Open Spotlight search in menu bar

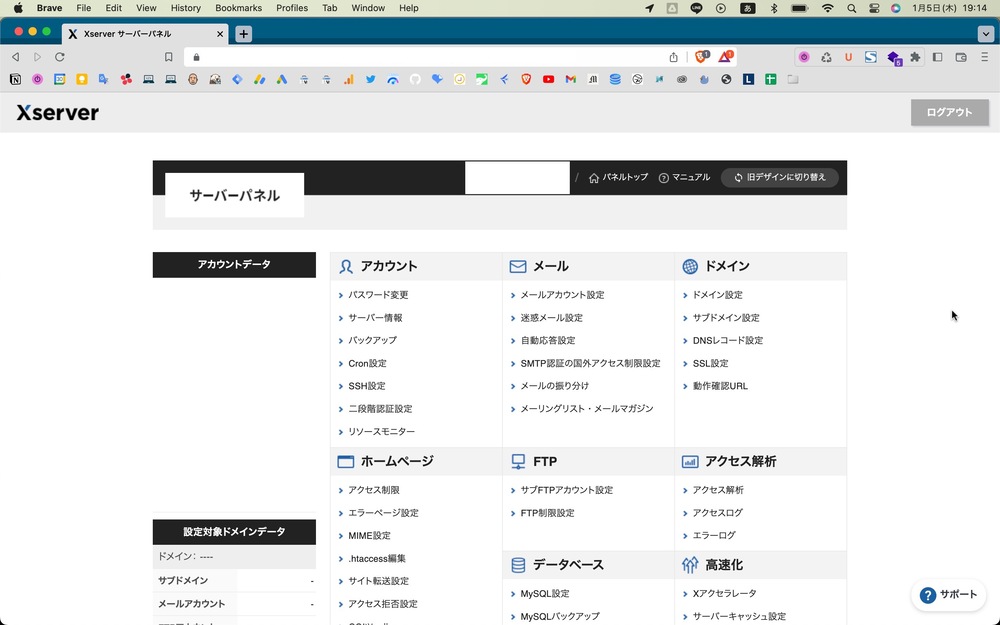tap(851, 8)
